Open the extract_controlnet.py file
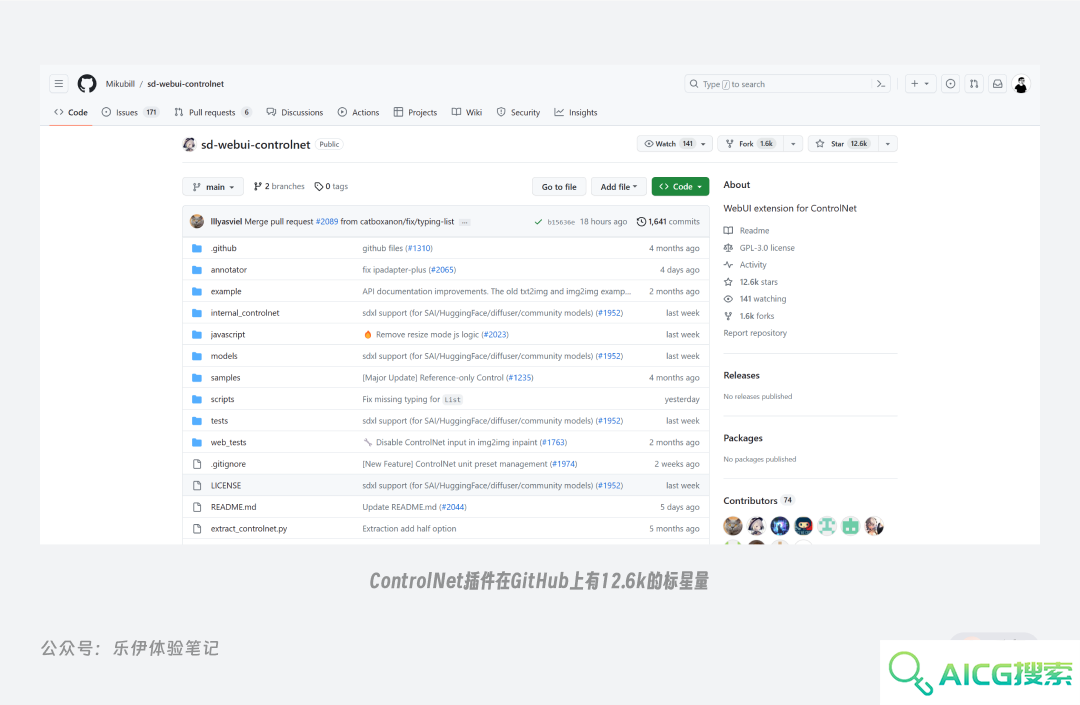Screen dimensions: 1080x705 point(249,529)
